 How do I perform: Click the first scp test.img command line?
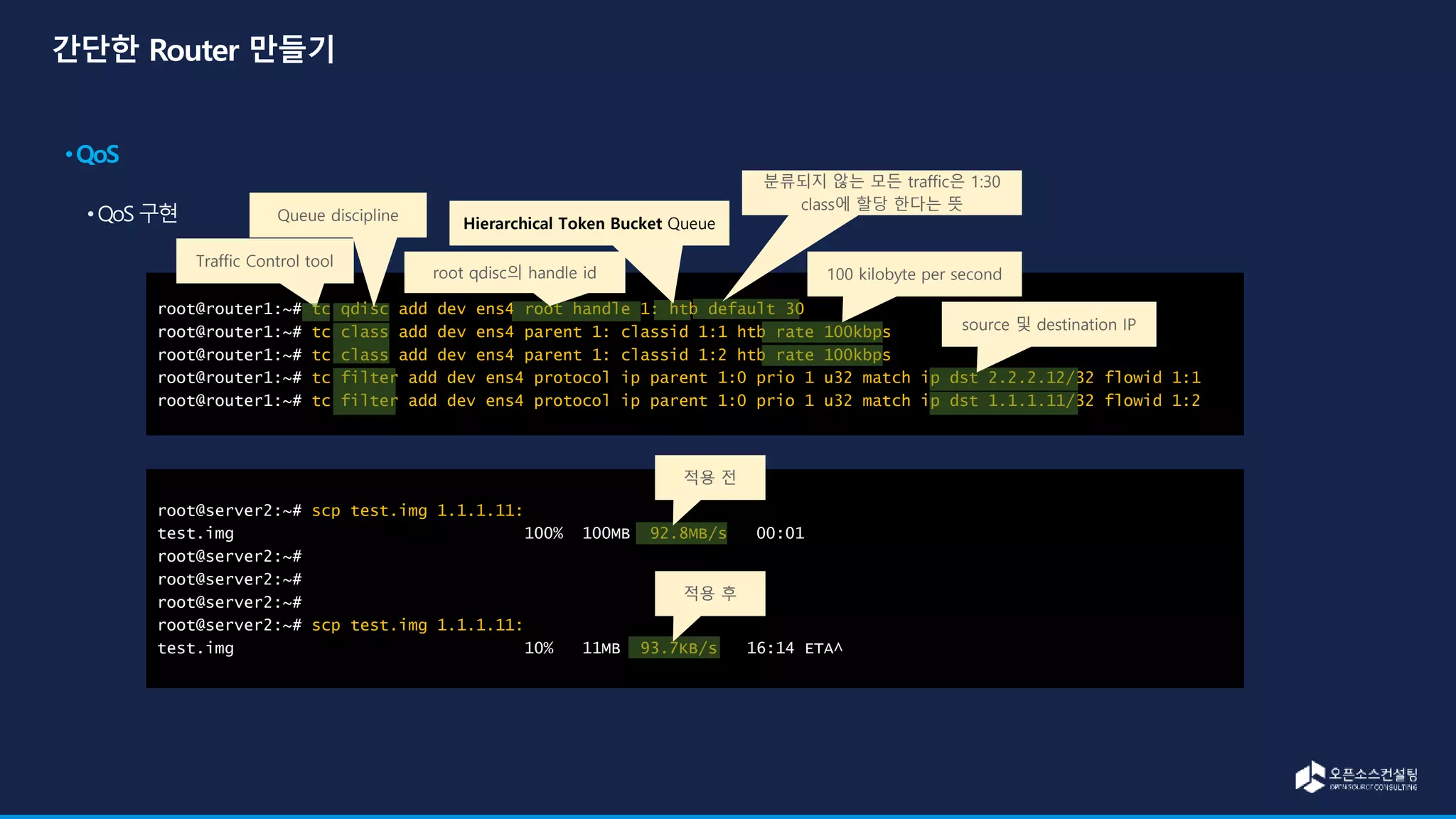click(x=417, y=510)
